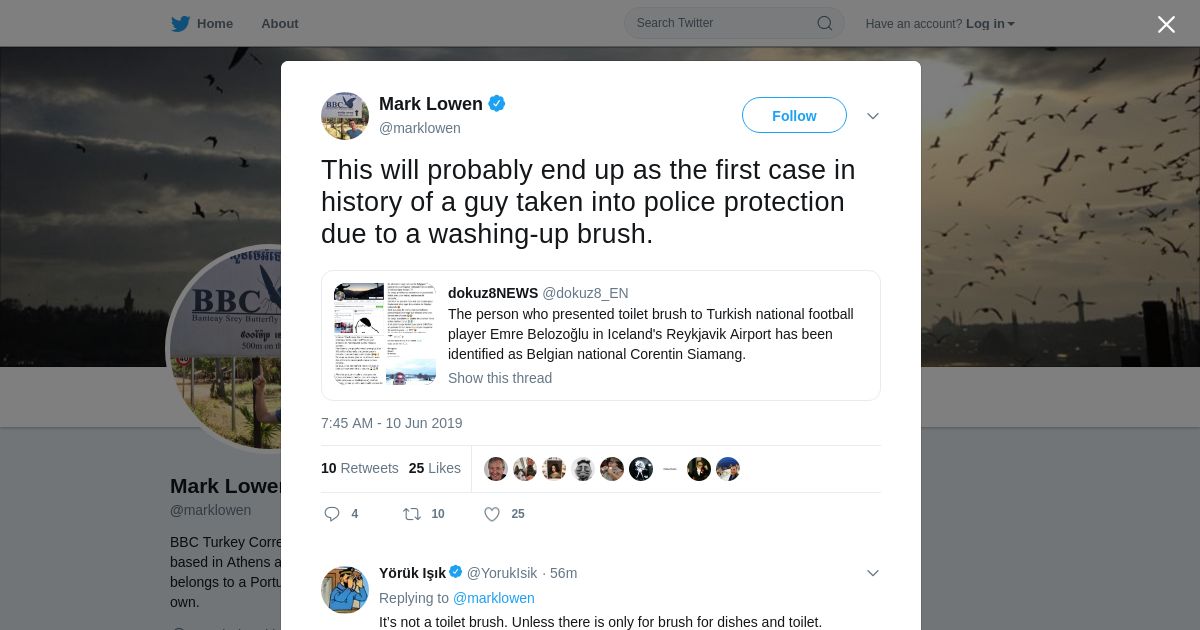Open the dokuz8NEWS quoted tweet thumbnail

[x=385, y=334]
